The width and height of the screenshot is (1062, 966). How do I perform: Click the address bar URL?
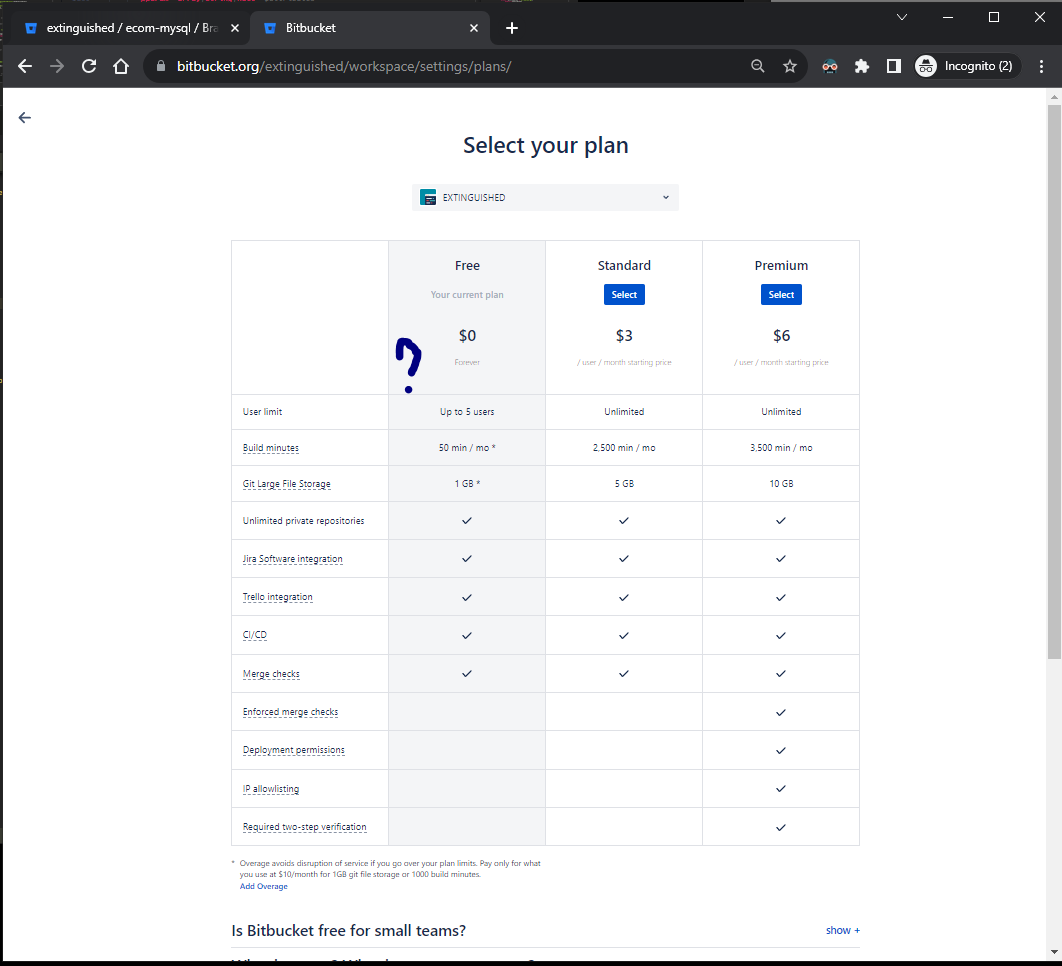click(344, 66)
